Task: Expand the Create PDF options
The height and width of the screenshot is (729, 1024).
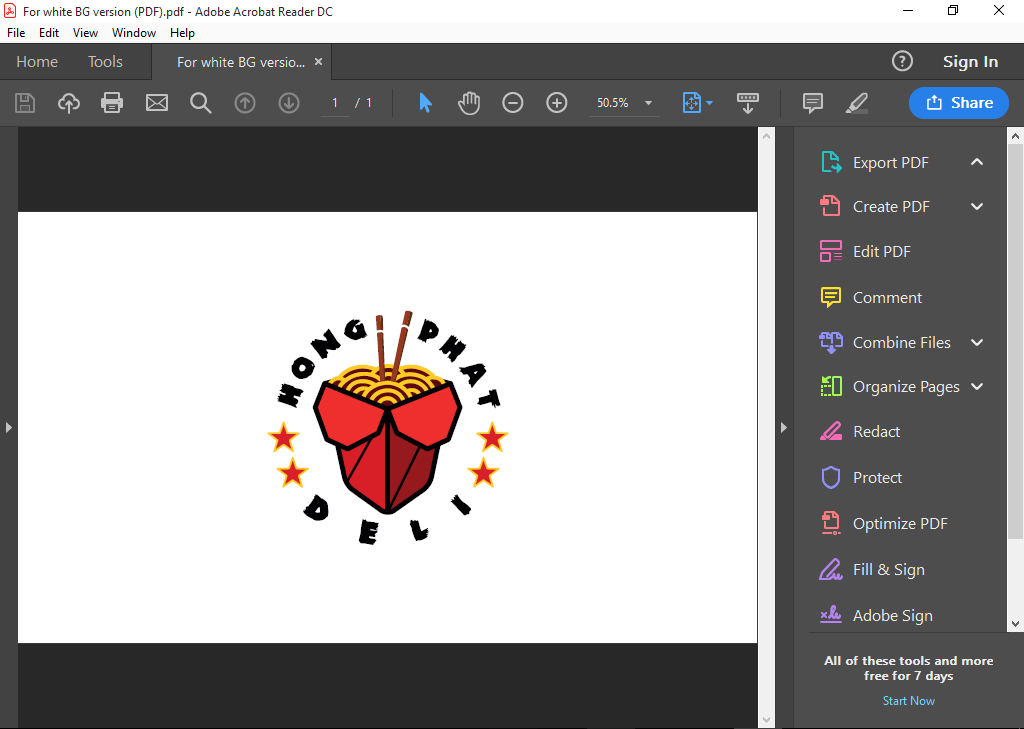Action: (977, 207)
